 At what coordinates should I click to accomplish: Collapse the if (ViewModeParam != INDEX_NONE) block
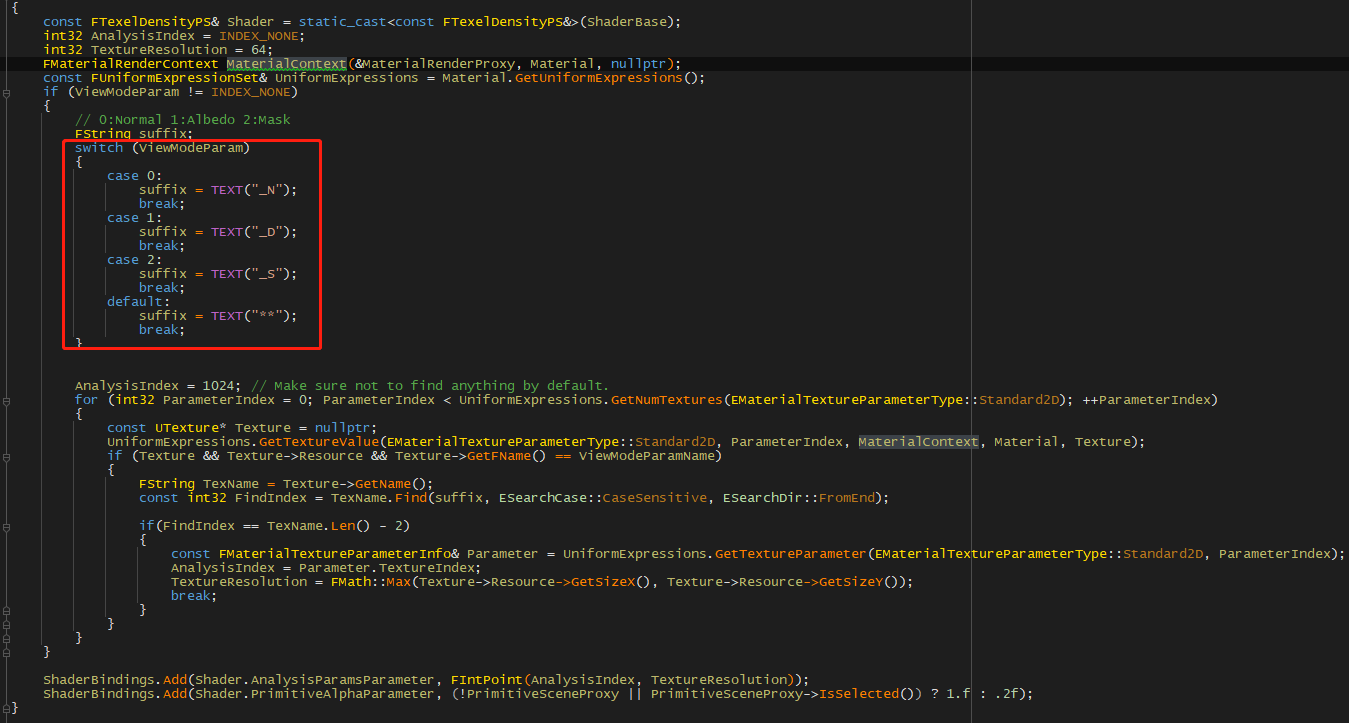[x=7, y=92]
